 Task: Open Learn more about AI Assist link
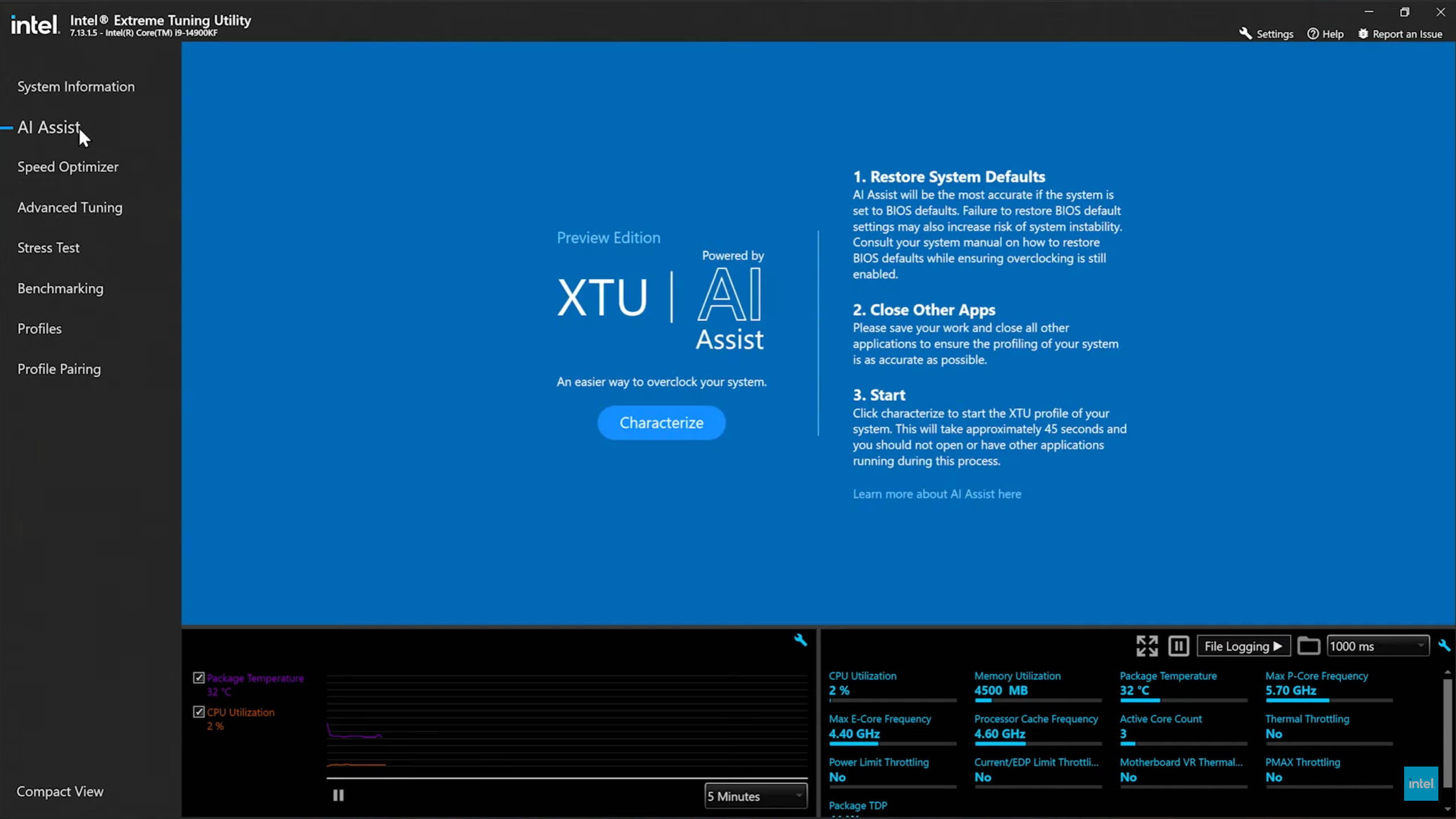click(x=937, y=494)
